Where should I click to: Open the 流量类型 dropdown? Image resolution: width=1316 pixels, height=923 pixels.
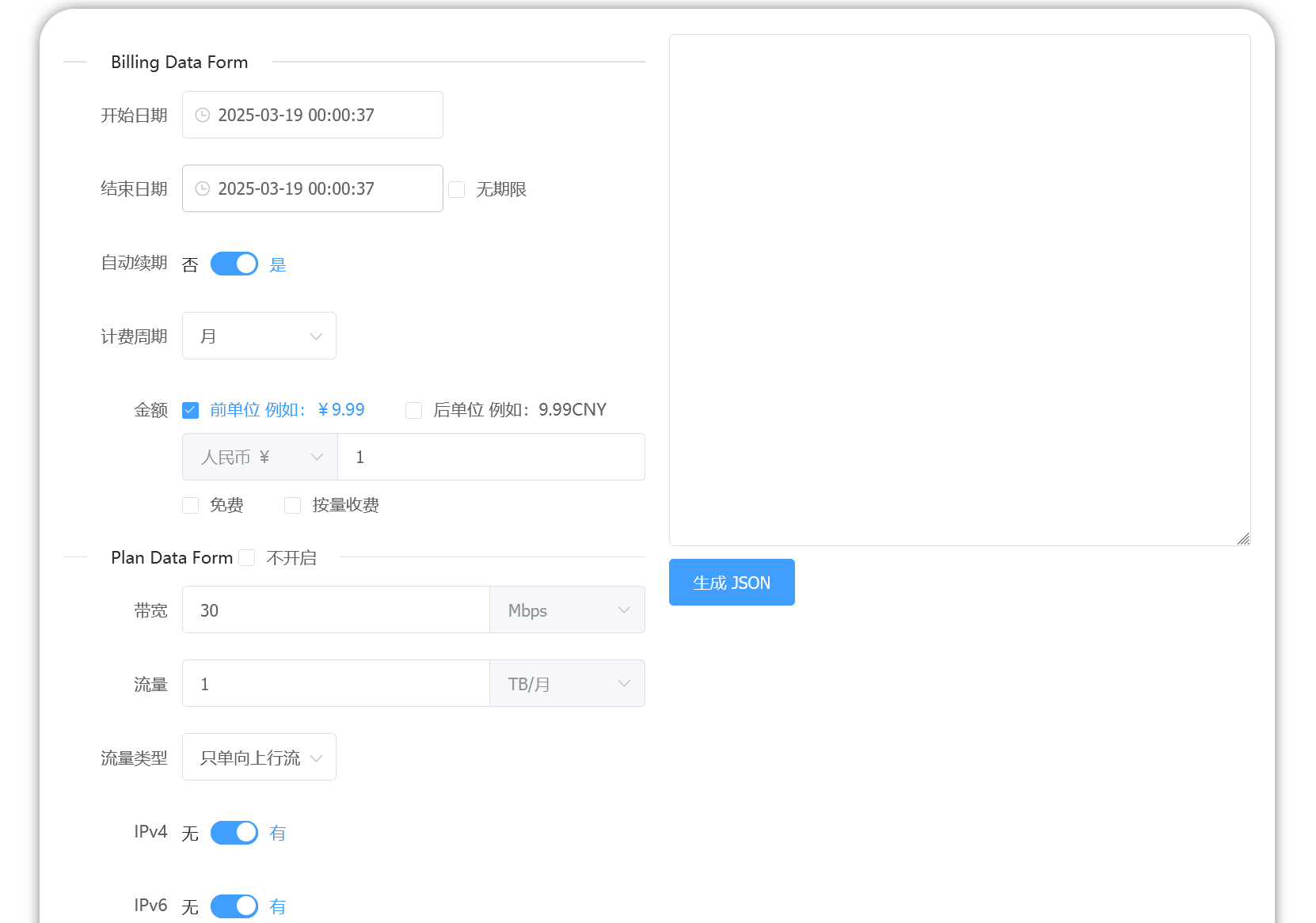[259, 757]
